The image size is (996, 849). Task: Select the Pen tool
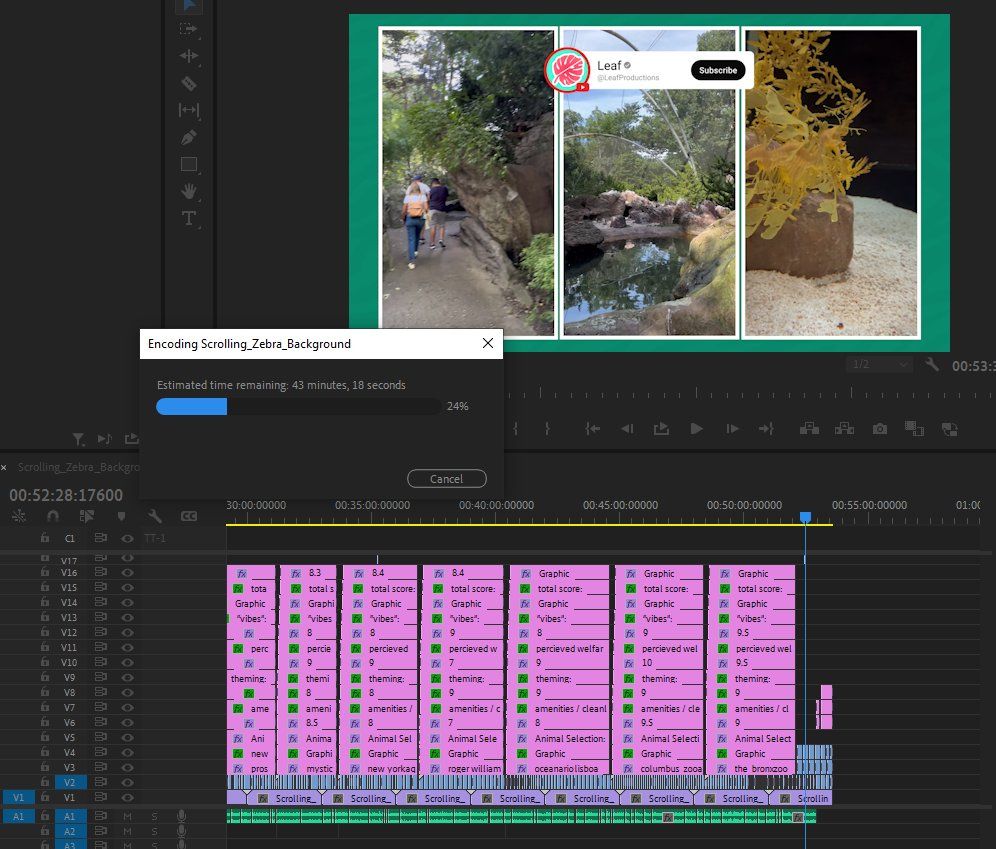click(x=188, y=137)
